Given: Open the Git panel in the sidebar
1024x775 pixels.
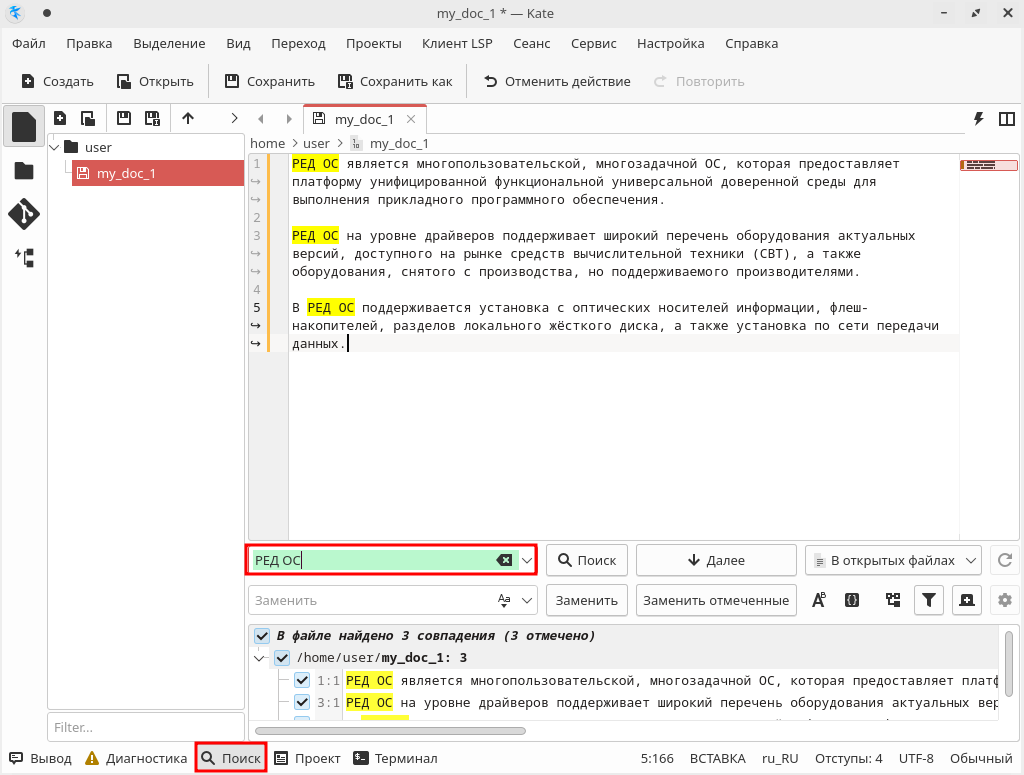Looking at the screenshot, I should [x=23, y=214].
